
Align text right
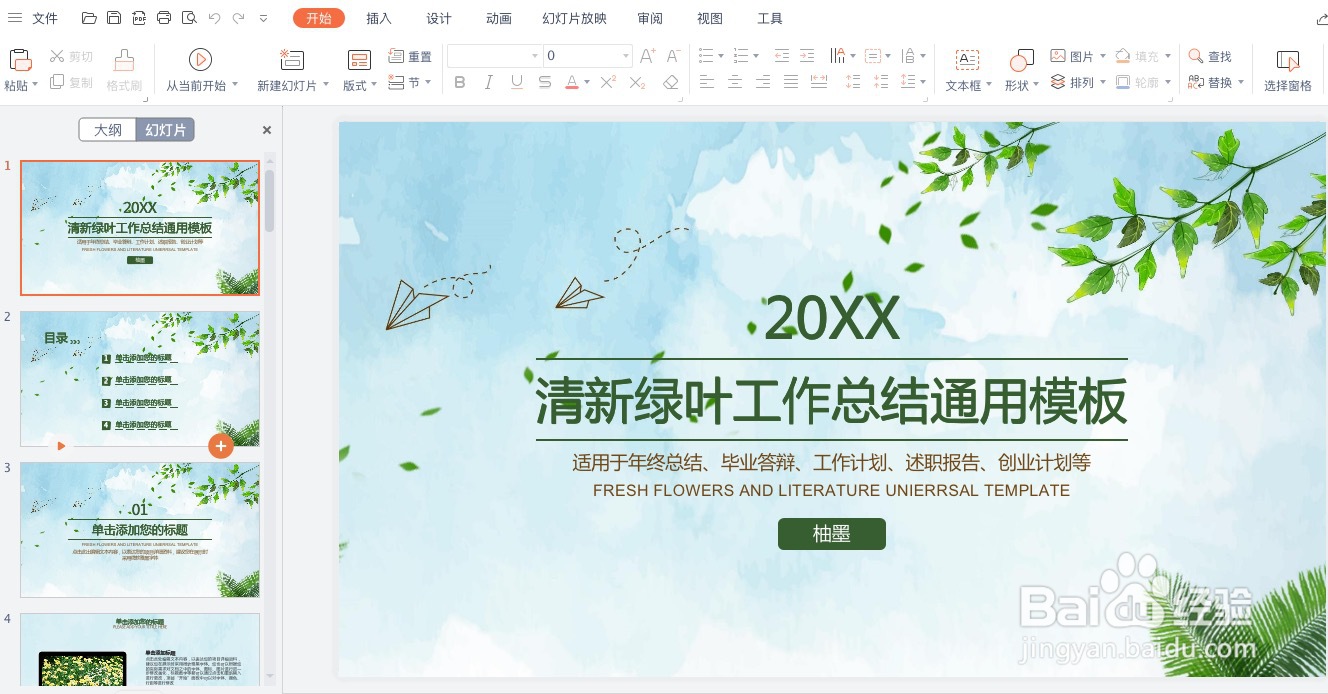pyautogui.click(x=763, y=82)
